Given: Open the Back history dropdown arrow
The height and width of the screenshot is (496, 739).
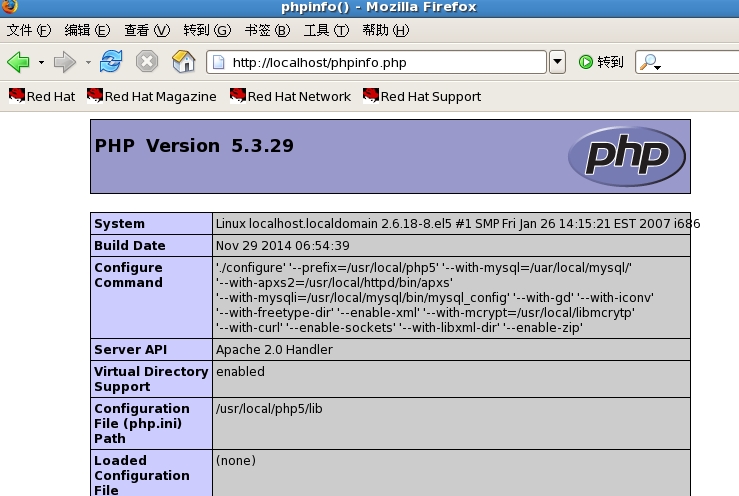Looking at the screenshot, I should point(41,62).
